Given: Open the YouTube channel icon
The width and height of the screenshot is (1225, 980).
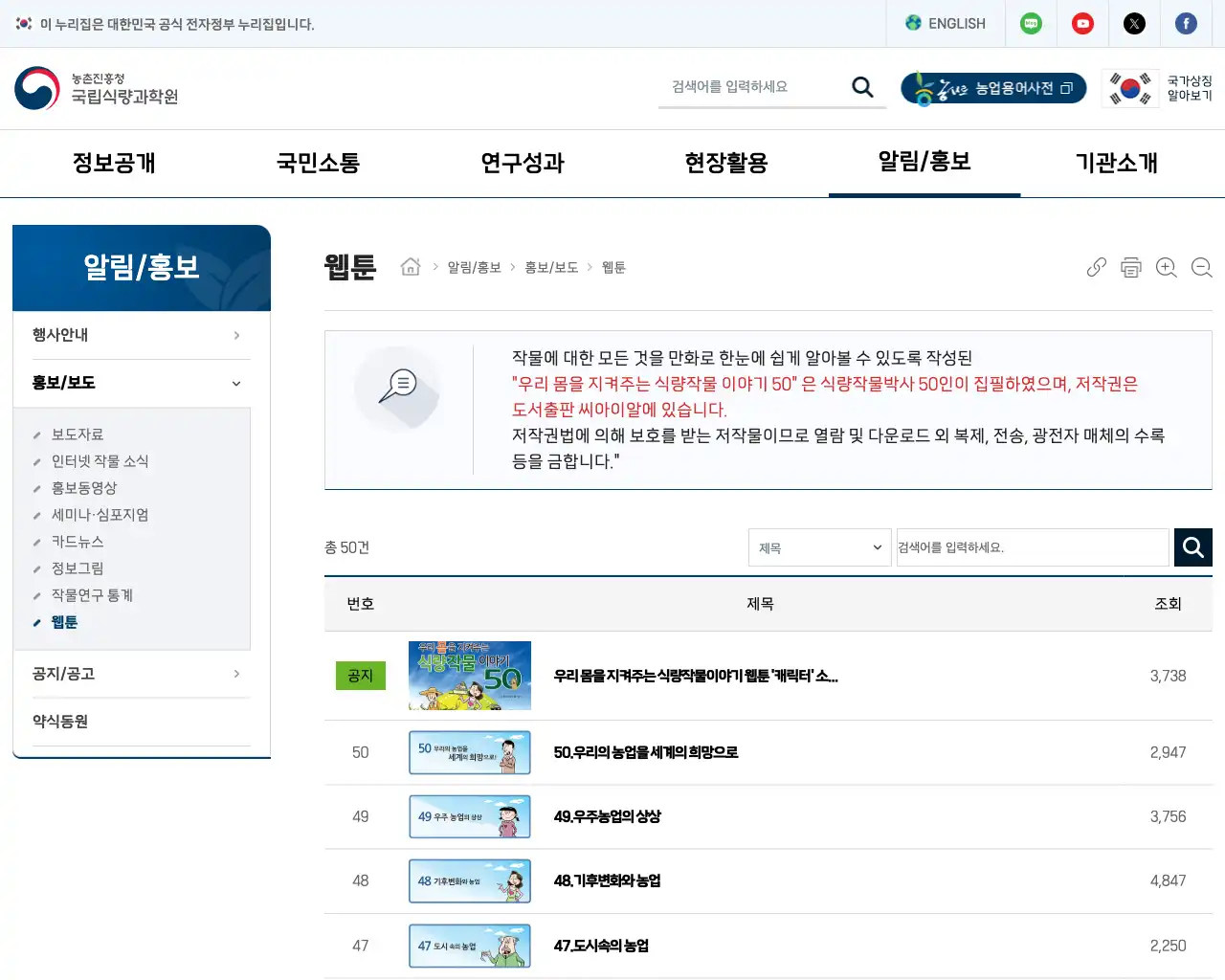Looking at the screenshot, I should pyautogui.click(x=1082, y=23).
